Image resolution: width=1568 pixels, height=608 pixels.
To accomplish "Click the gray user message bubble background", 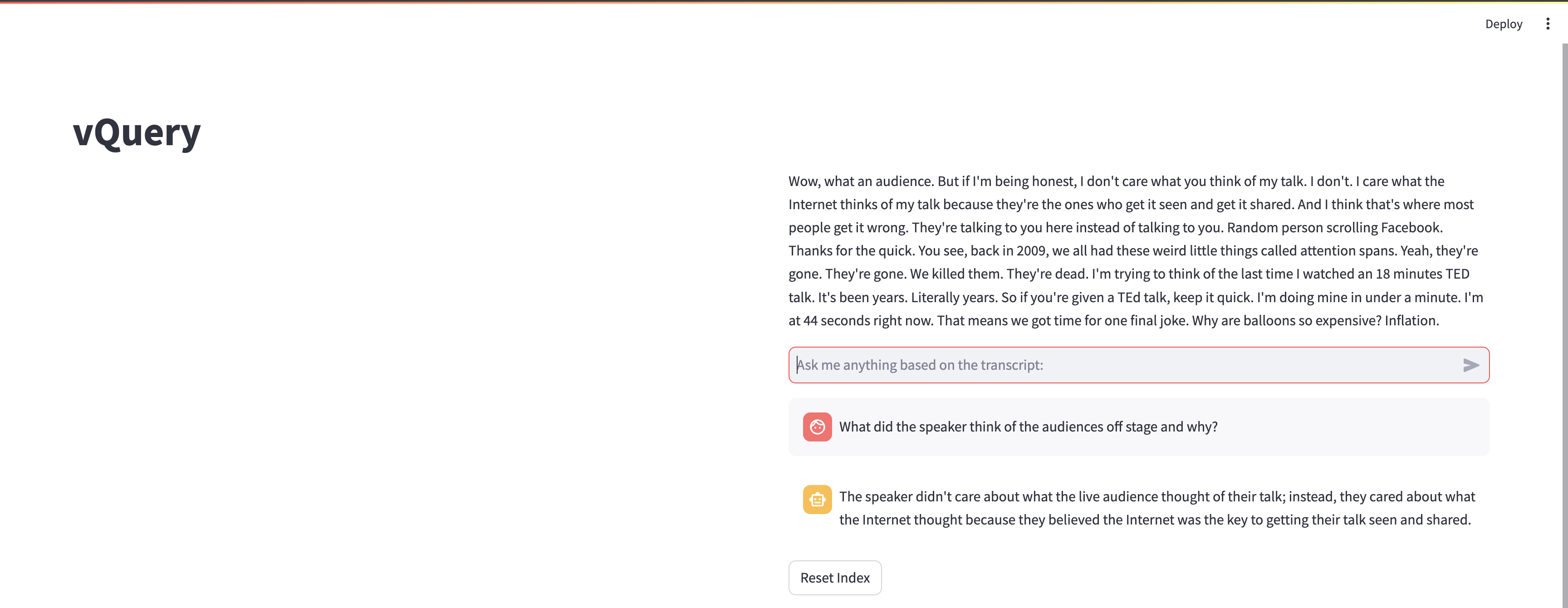I will pos(1370,427).
